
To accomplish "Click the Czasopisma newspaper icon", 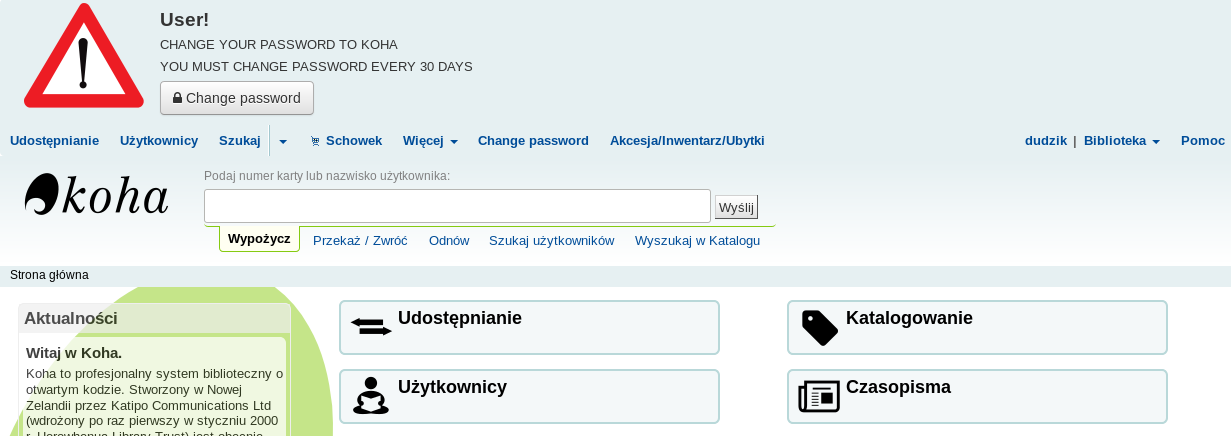I will tap(819, 396).
